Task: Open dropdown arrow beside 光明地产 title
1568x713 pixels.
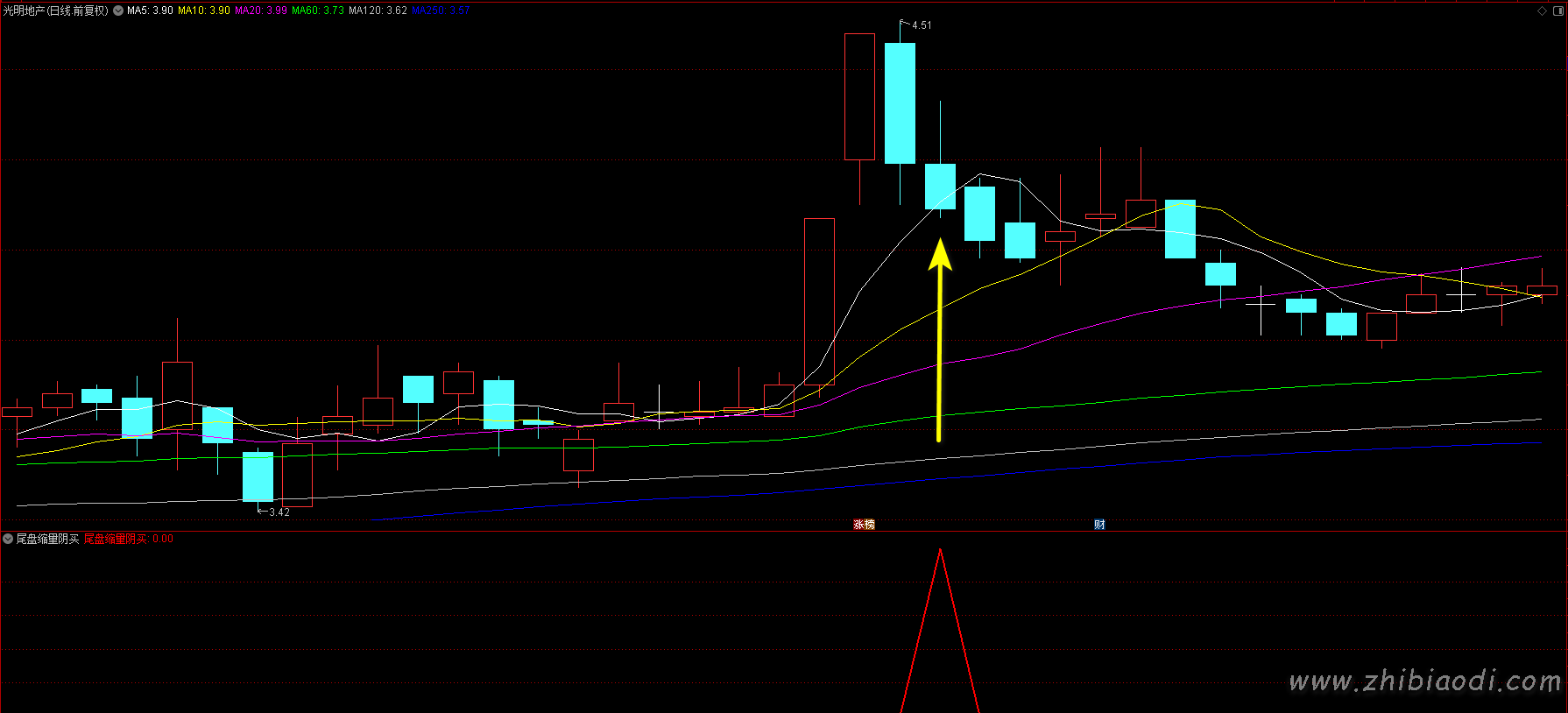Action: (x=118, y=11)
